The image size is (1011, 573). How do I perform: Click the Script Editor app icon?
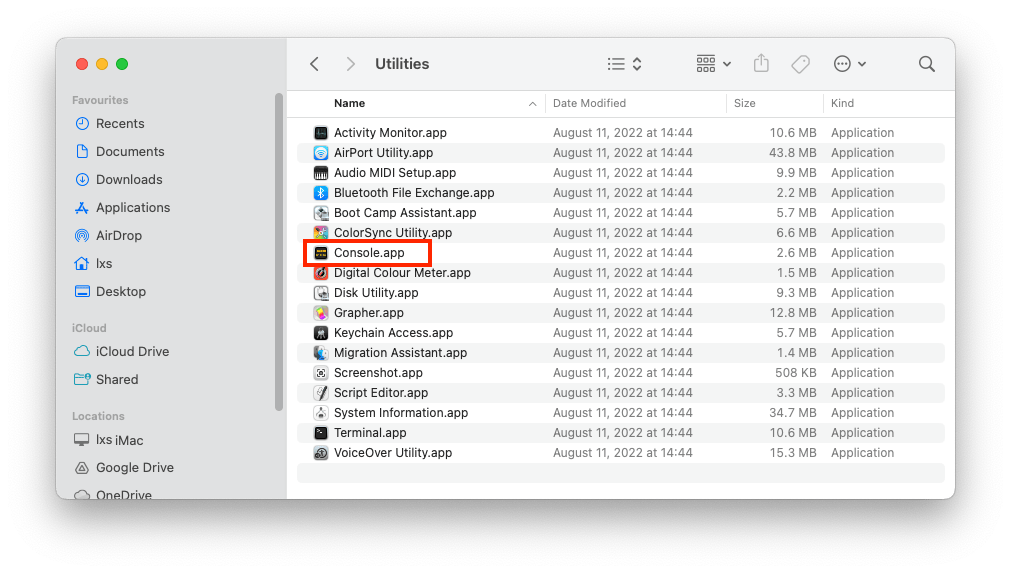pos(320,393)
